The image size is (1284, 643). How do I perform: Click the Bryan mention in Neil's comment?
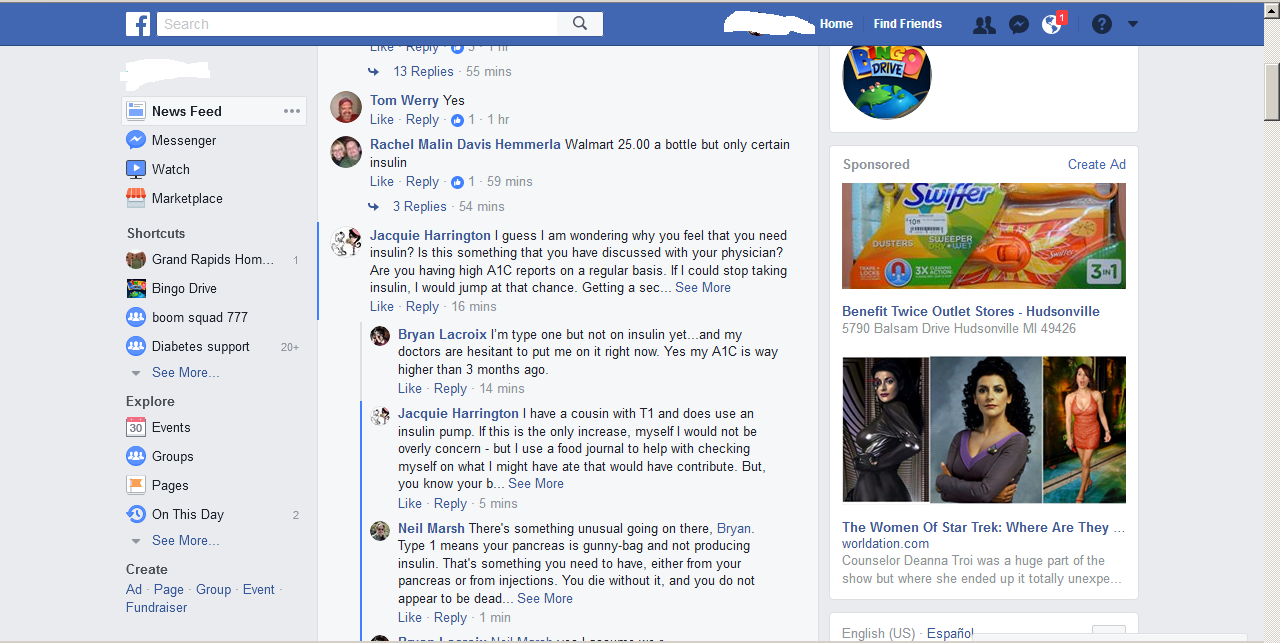[x=734, y=528]
